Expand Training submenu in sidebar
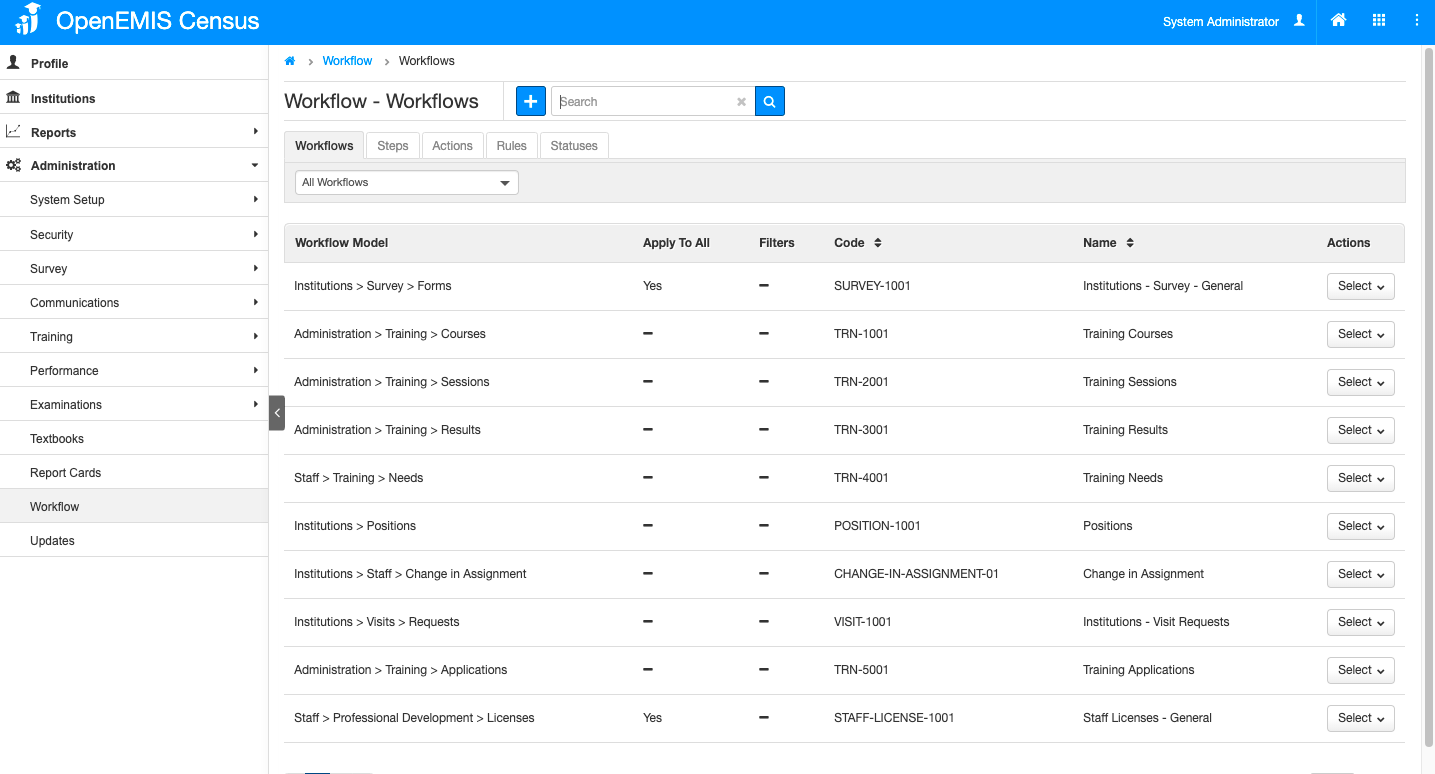1435x774 pixels. 255,336
